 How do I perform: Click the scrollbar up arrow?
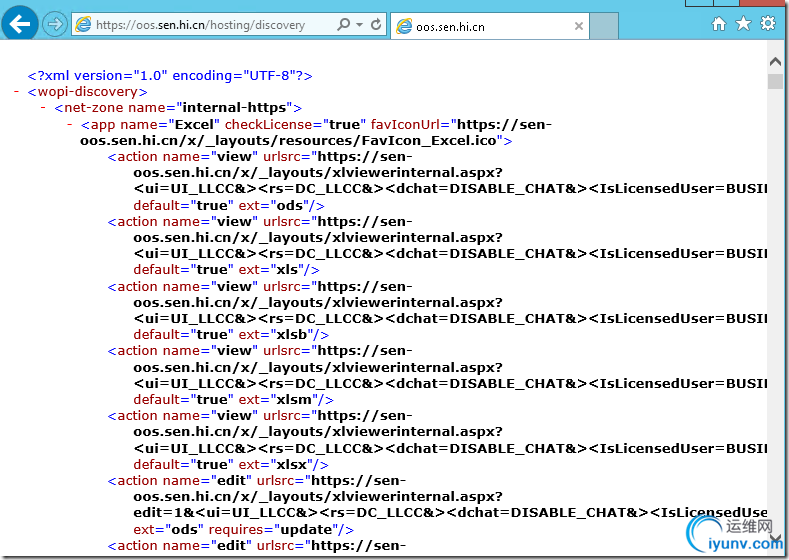(x=775, y=62)
